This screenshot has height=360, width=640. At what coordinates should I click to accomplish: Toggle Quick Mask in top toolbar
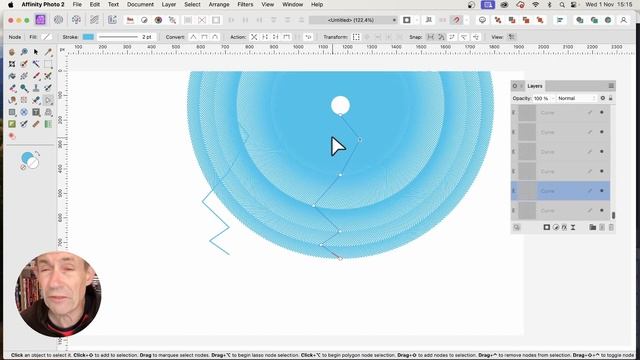coord(407,20)
